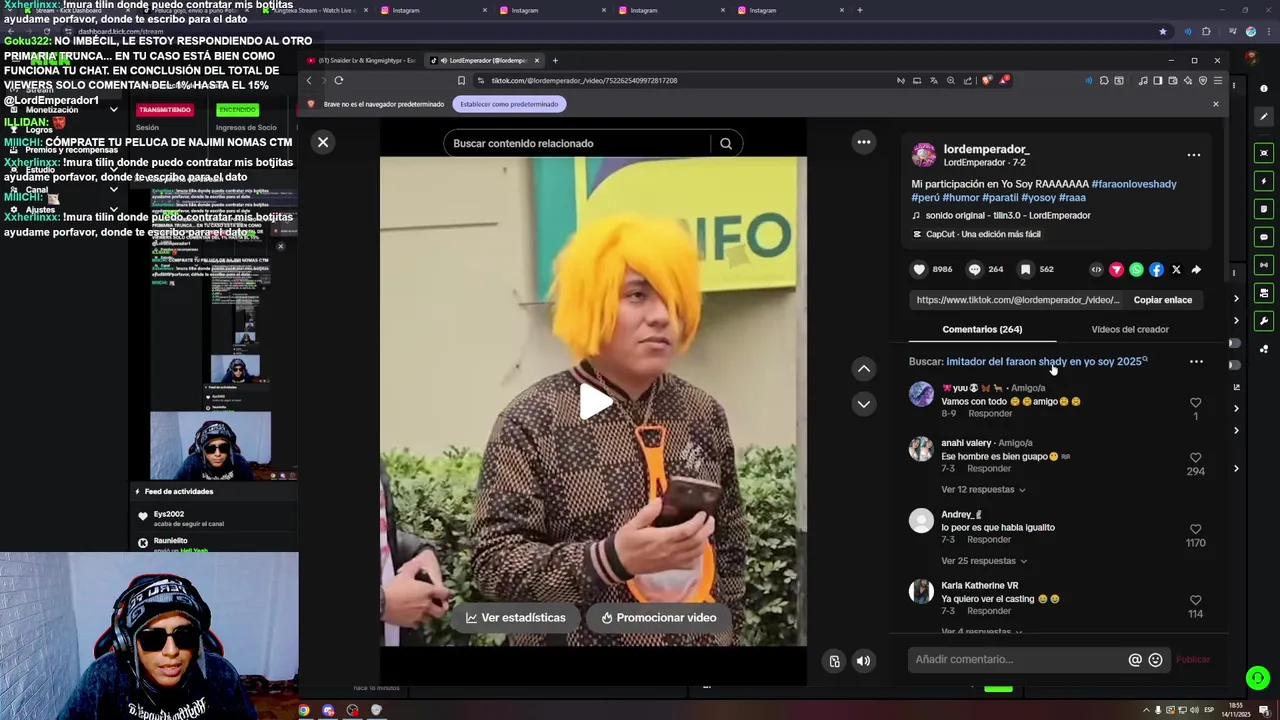Viewport: 1280px width, 720px height.
Task: Switch to Videos del creador tab
Action: tap(1130, 329)
